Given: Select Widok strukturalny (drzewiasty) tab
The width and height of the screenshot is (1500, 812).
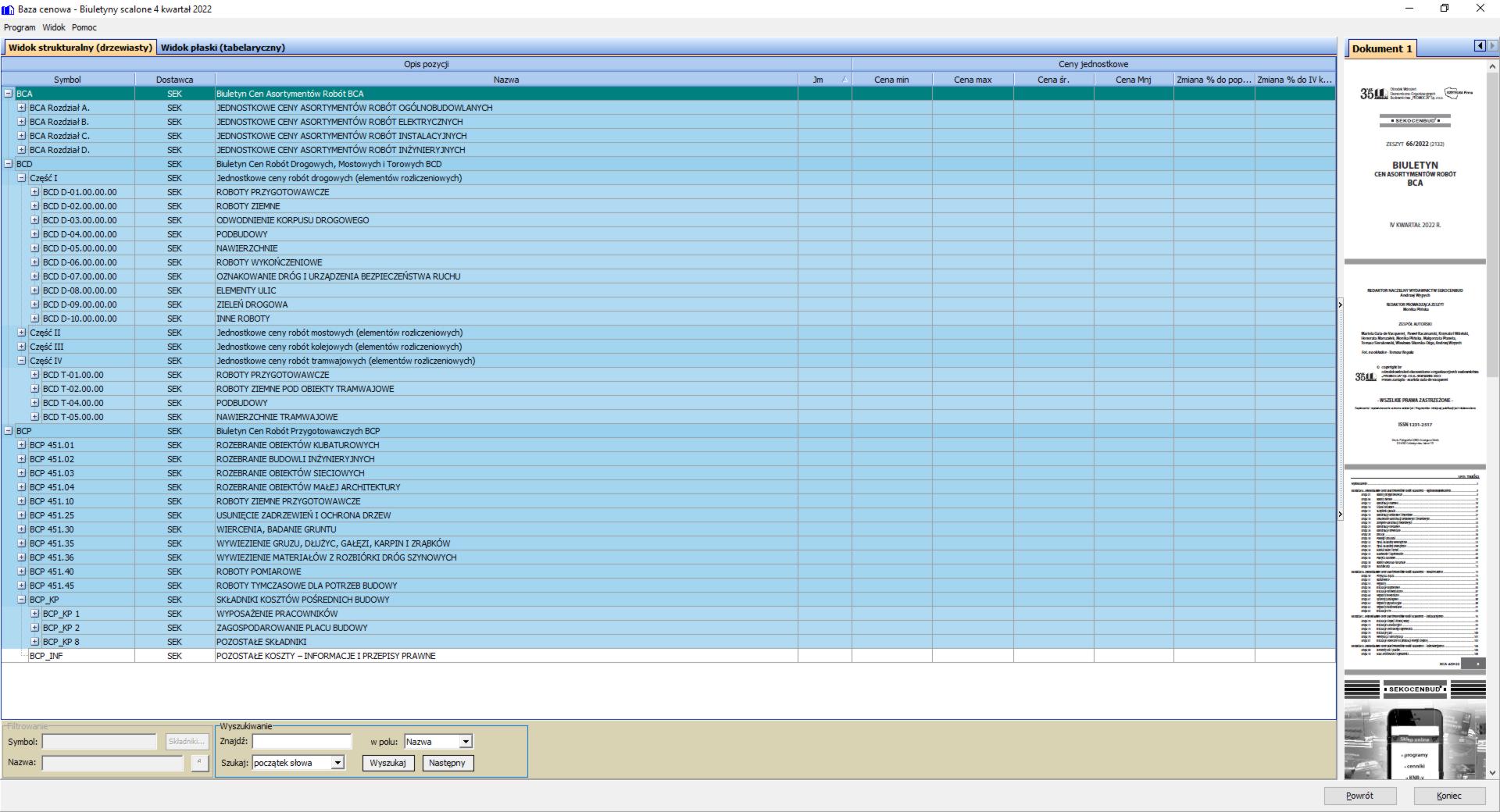Looking at the screenshot, I should 80,48.
